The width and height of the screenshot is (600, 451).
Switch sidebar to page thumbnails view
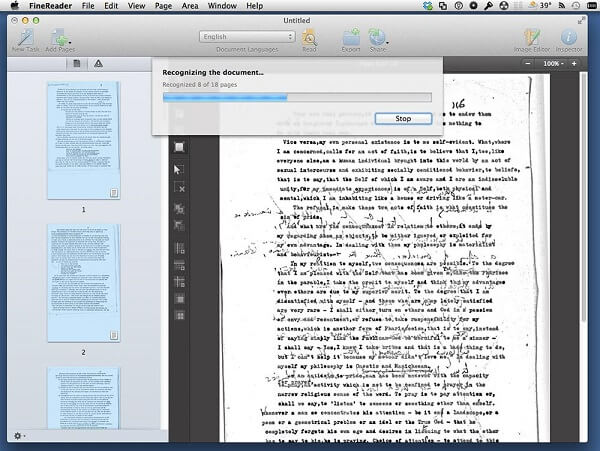click(x=75, y=64)
